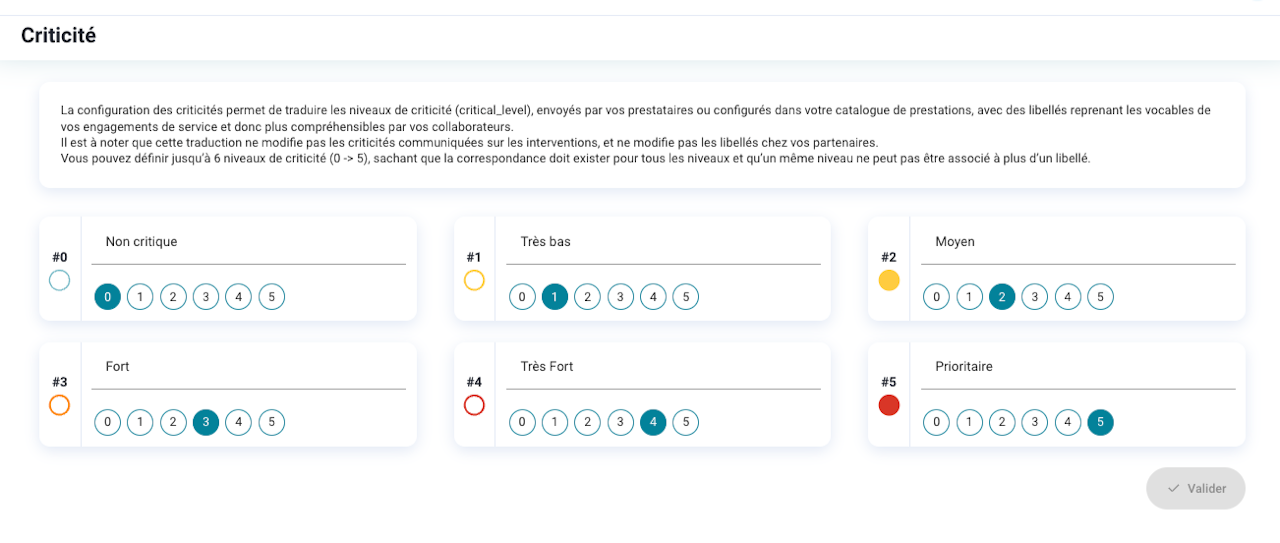
Task: Click the filled yellow swatch for #2
Action: click(x=888, y=280)
